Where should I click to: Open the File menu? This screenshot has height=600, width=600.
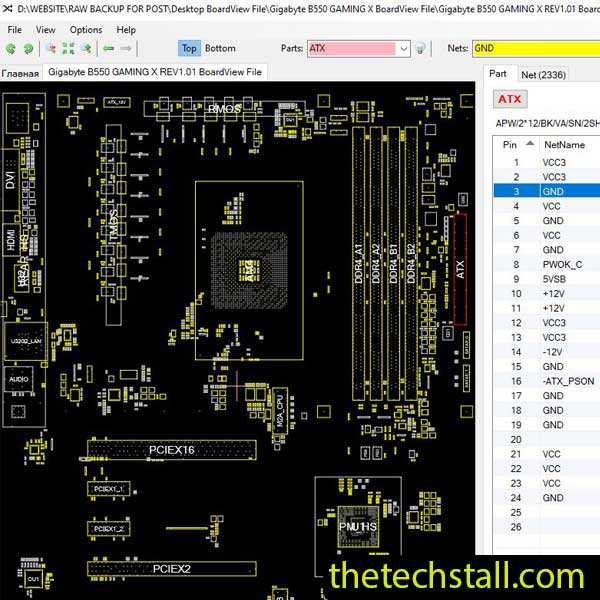pyautogui.click(x=15, y=30)
